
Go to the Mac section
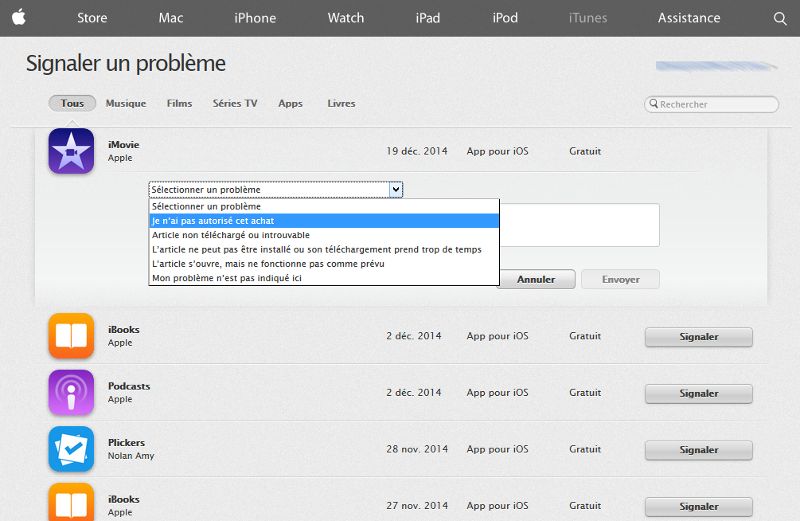(x=171, y=18)
